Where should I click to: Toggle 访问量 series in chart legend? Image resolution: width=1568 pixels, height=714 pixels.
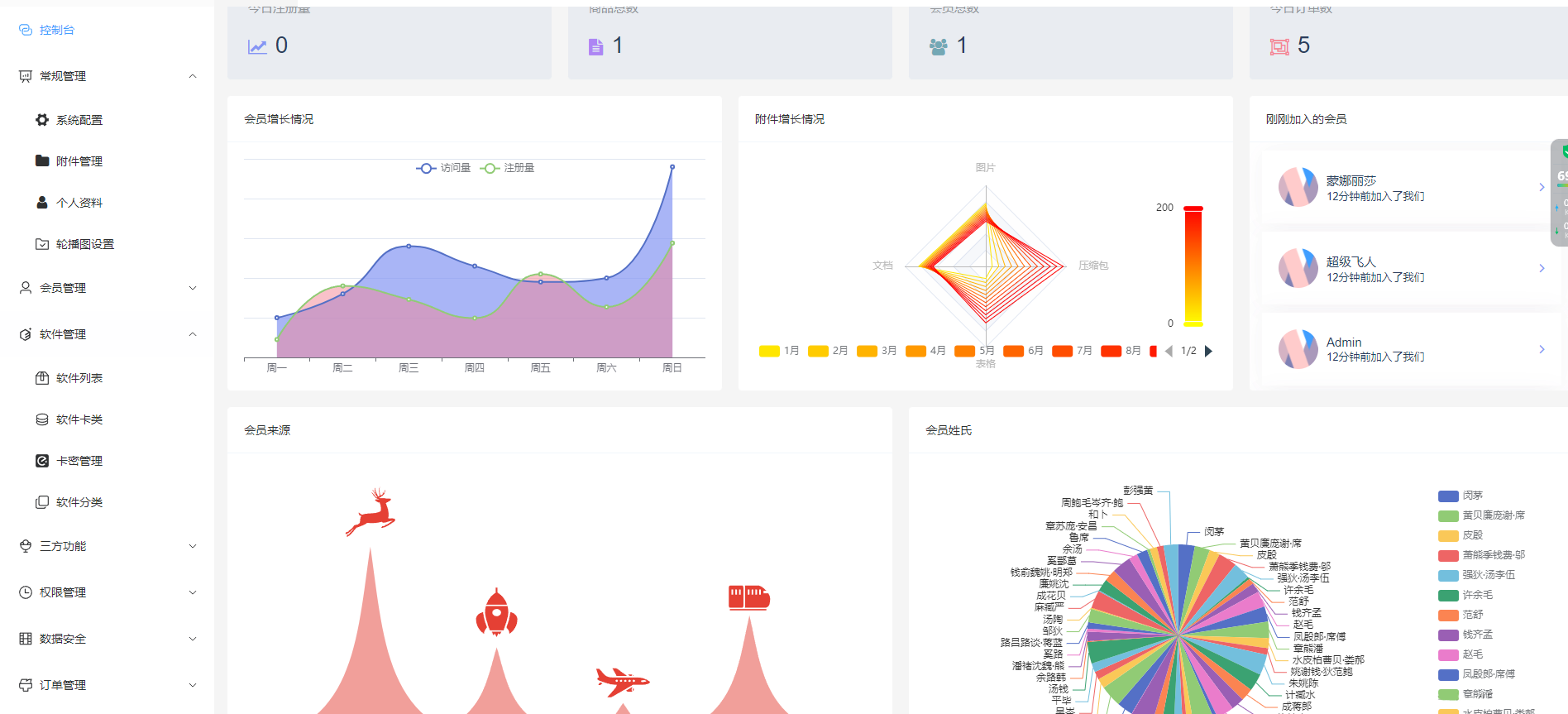(443, 168)
